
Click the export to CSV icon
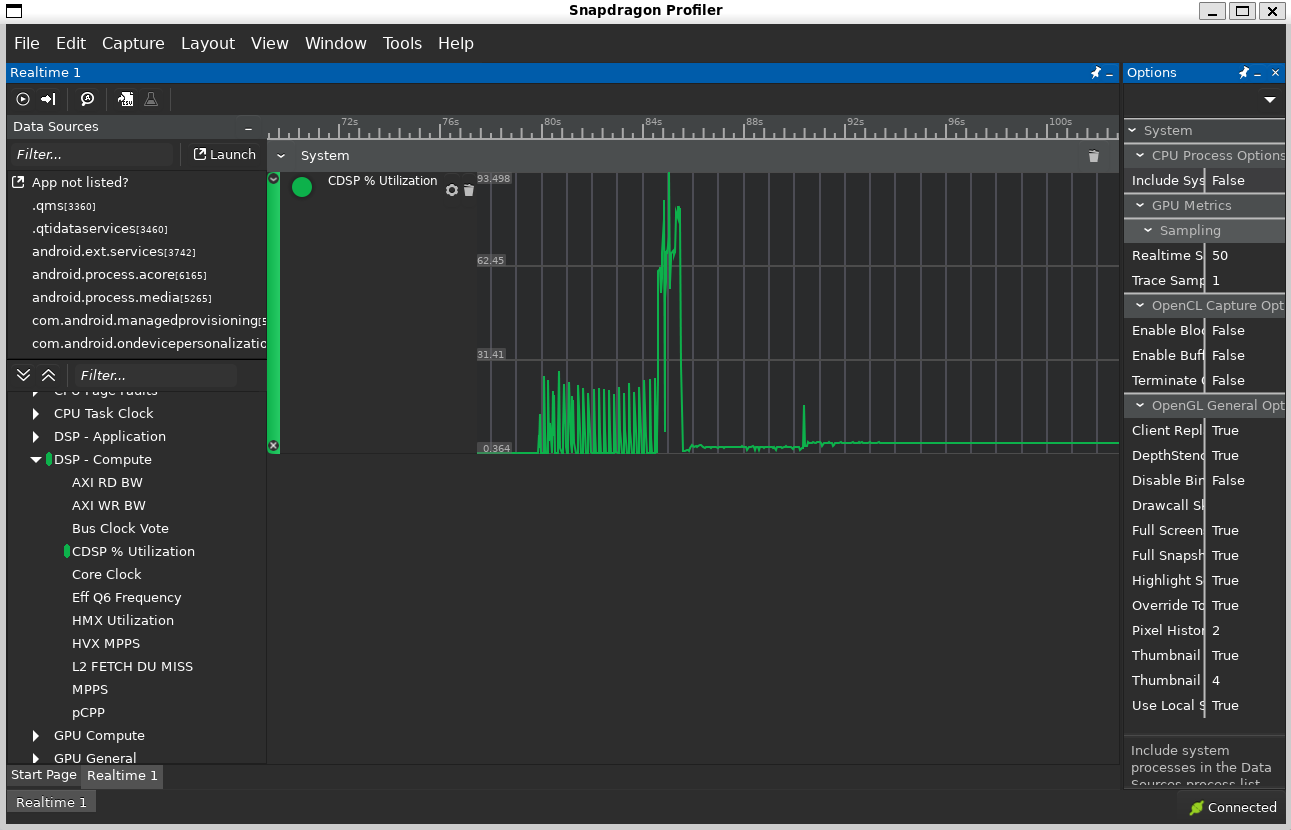pos(126,99)
